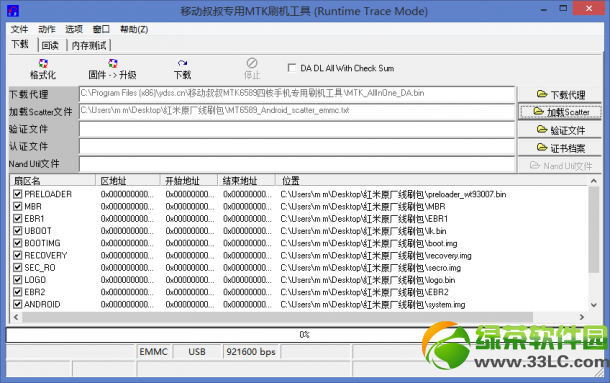Select the recovery.img location path
Image resolution: width=610 pixels, height=383 pixels.
point(376,255)
